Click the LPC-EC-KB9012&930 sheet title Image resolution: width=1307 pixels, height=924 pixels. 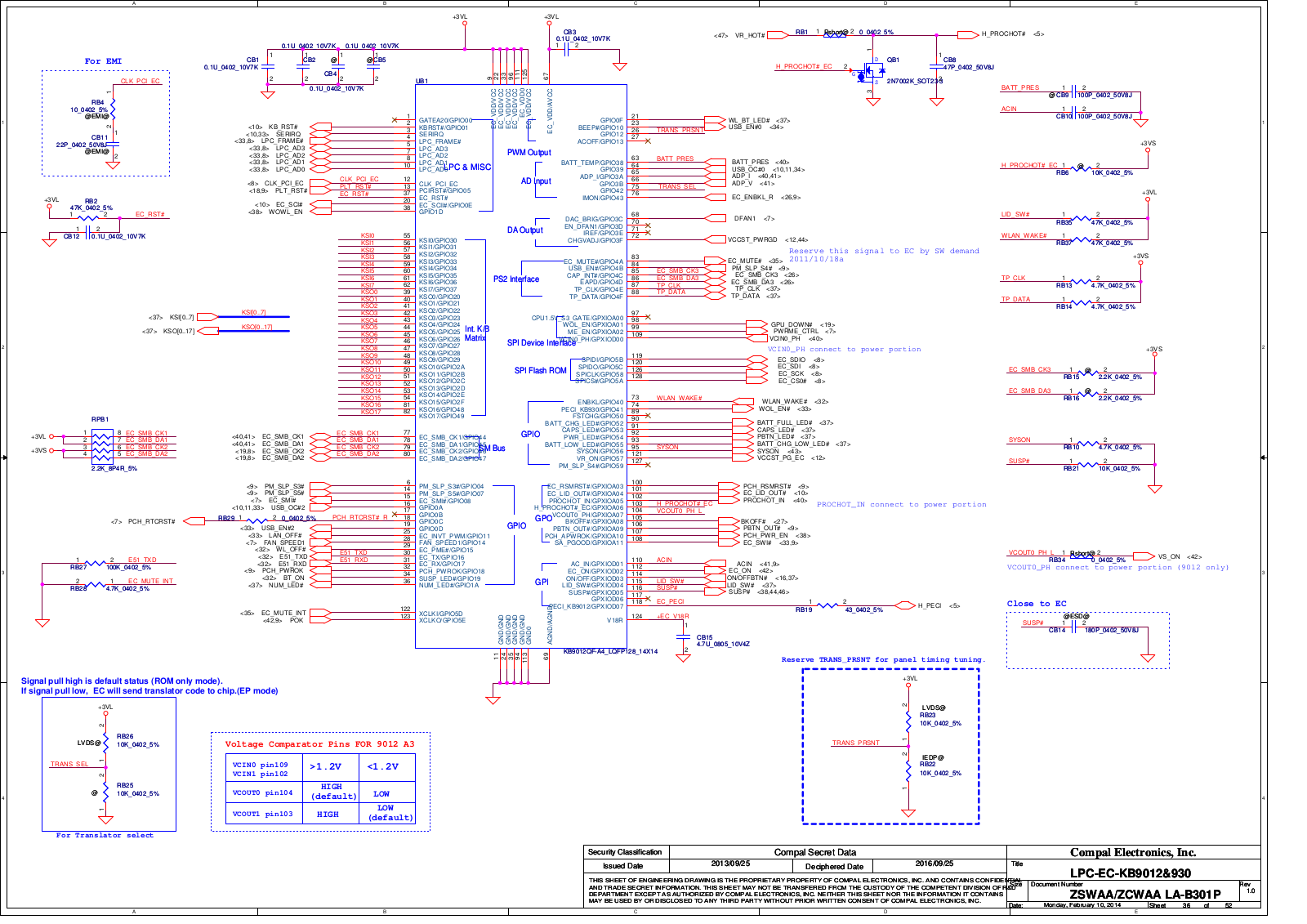tap(1131, 873)
